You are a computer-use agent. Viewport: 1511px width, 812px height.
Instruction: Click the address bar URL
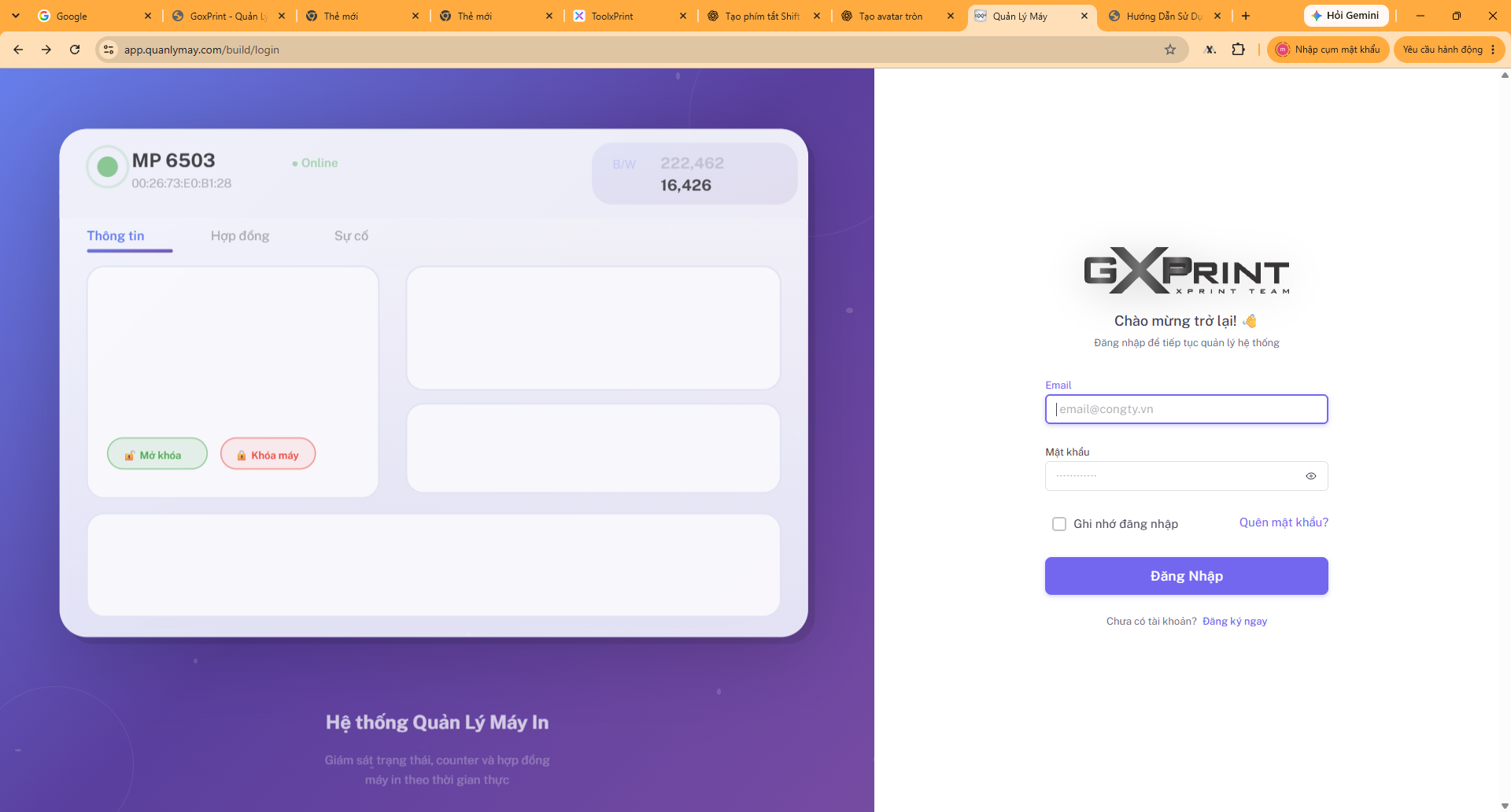click(x=201, y=50)
